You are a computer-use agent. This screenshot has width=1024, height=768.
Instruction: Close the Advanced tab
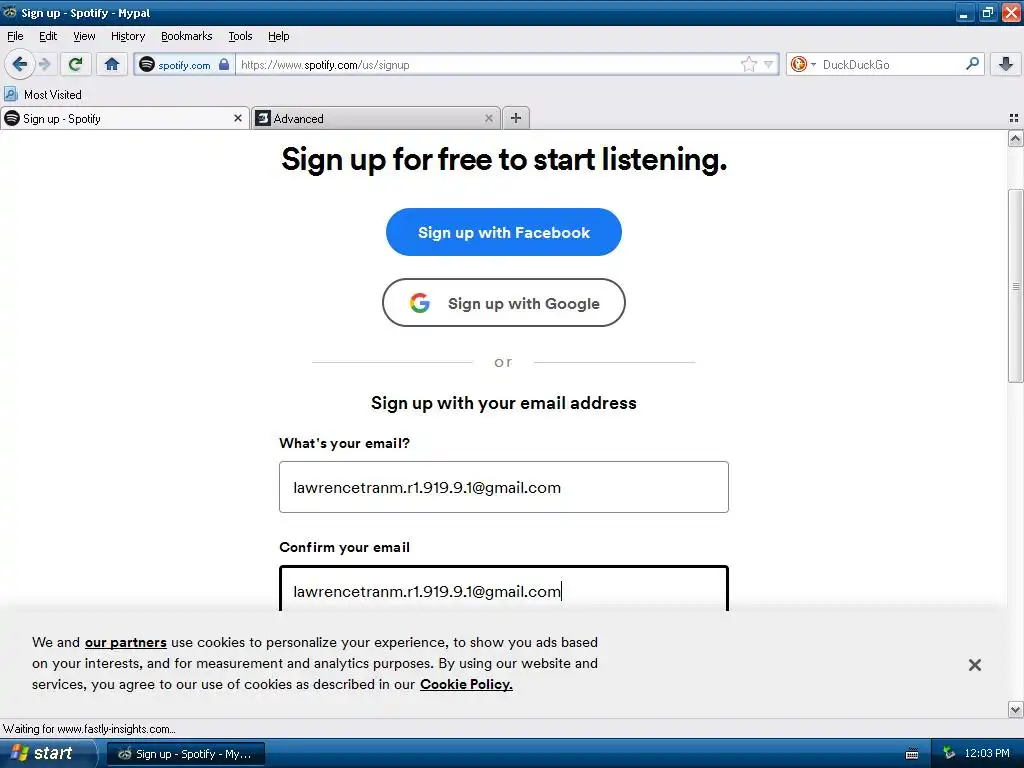tap(488, 118)
